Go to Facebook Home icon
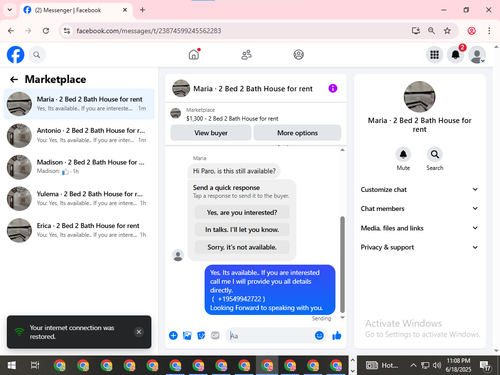 click(x=194, y=54)
